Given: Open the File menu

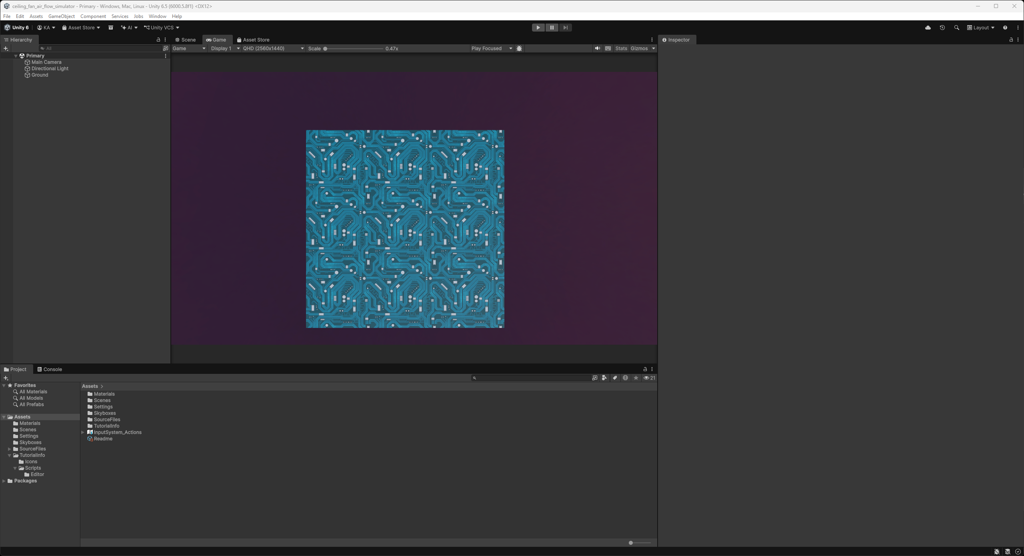Looking at the screenshot, I should (x=7, y=16).
